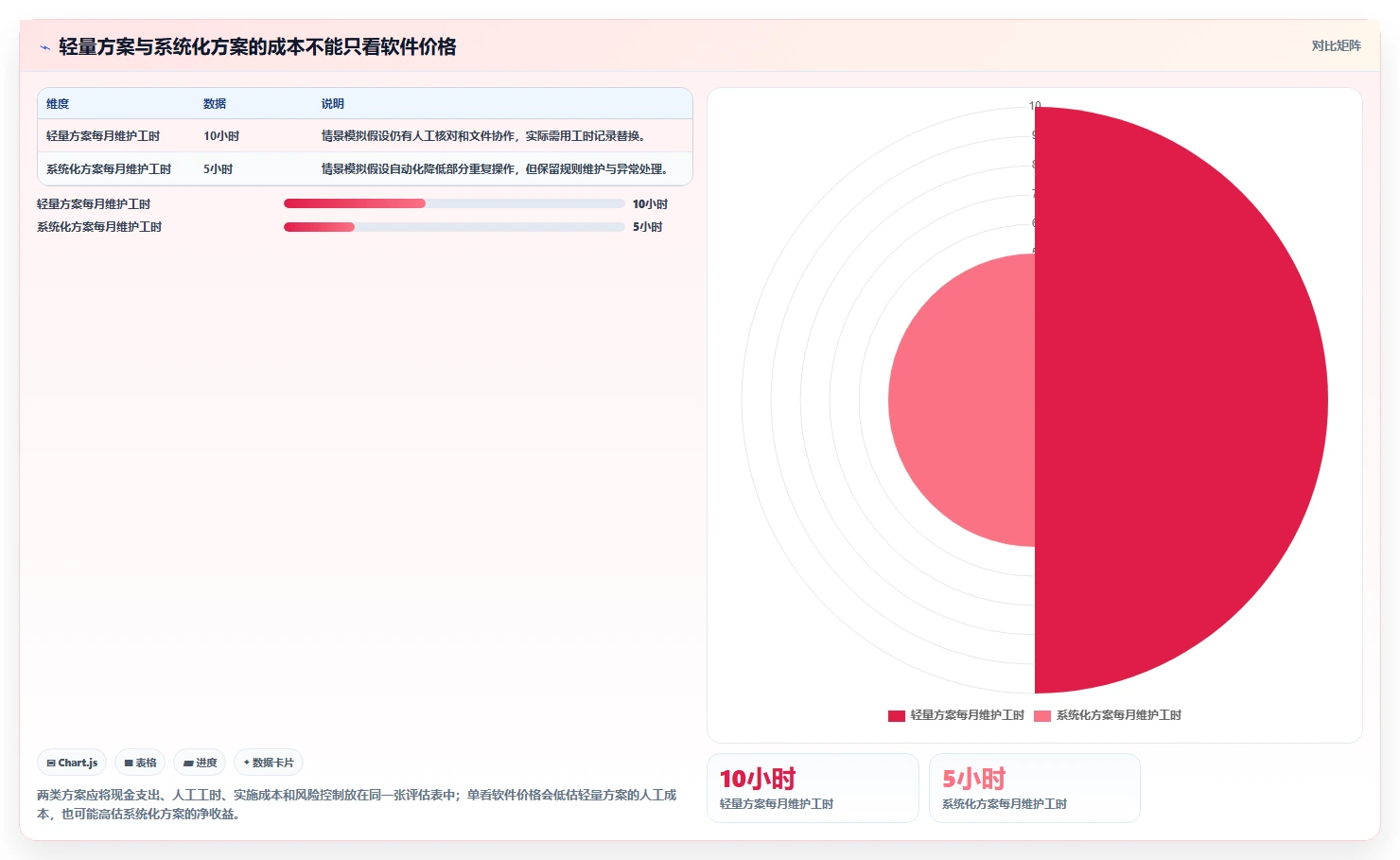Click the pink polar chart segment

click(962, 400)
